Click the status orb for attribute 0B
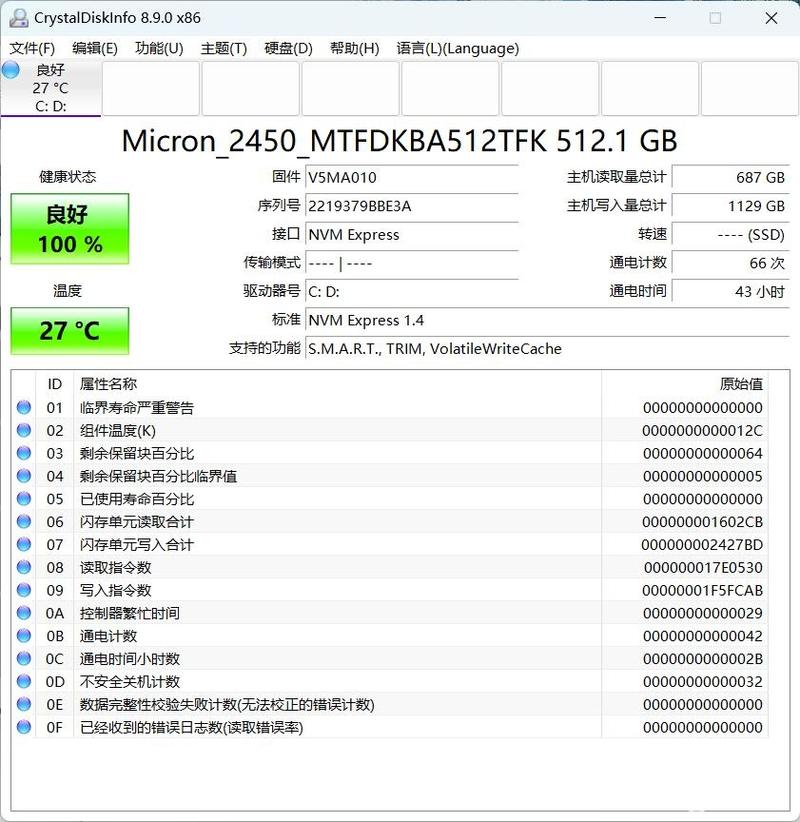 (x=24, y=635)
